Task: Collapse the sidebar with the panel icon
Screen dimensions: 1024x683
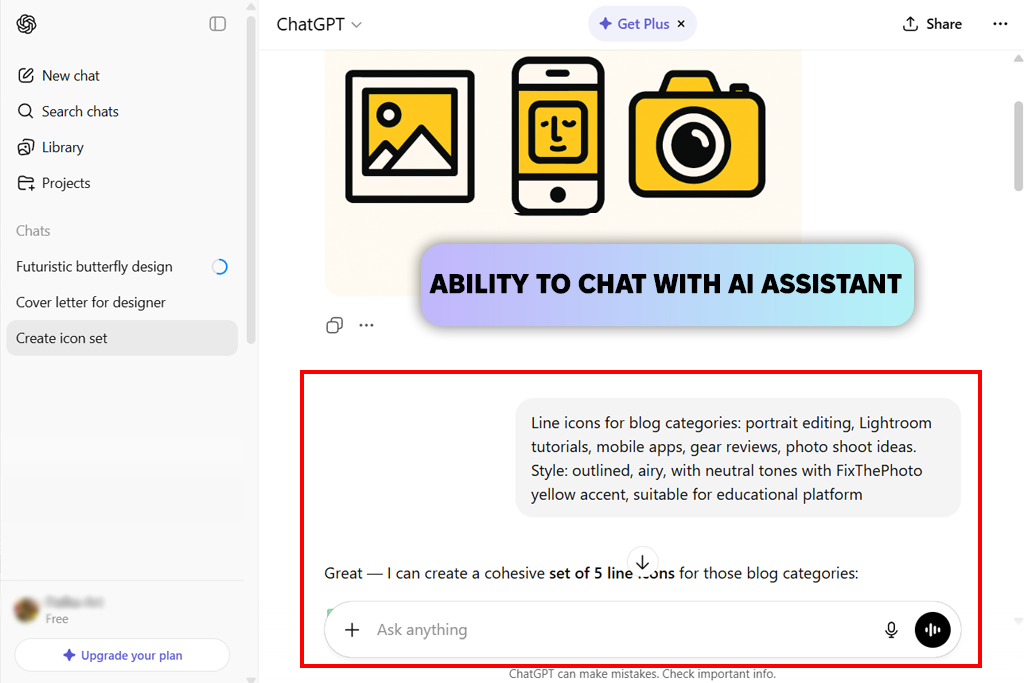Action: (x=217, y=24)
